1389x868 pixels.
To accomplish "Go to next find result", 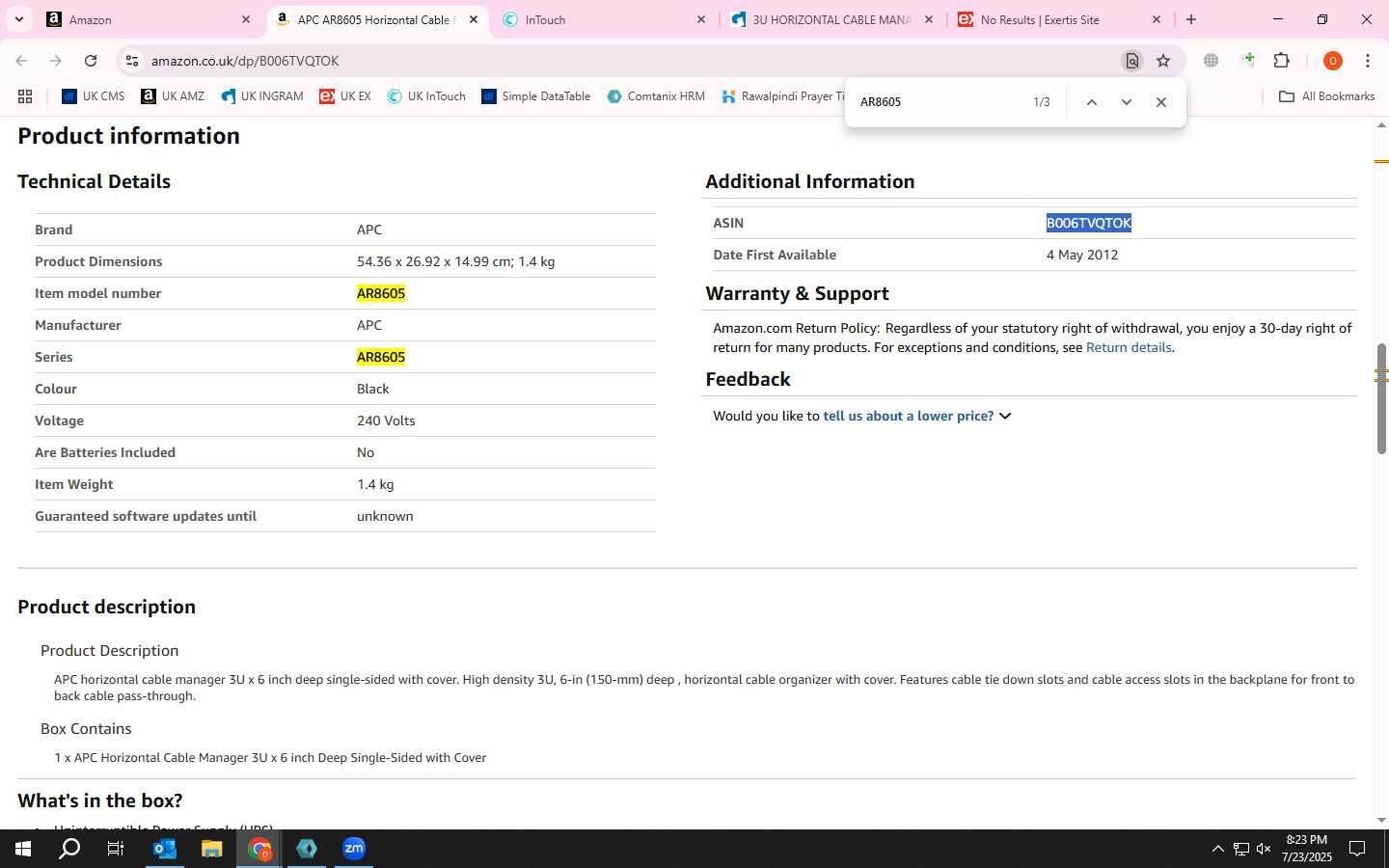I will pyautogui.click(x=1126, y=102).
